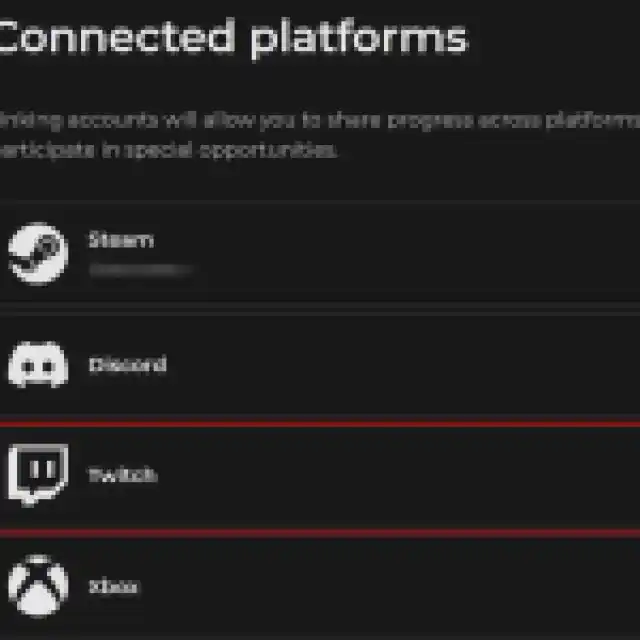Viewport: 640px width, 640px height.
Task: Click the divider above the Steam row
Action: pyautogui.click(x=320, y=201)
